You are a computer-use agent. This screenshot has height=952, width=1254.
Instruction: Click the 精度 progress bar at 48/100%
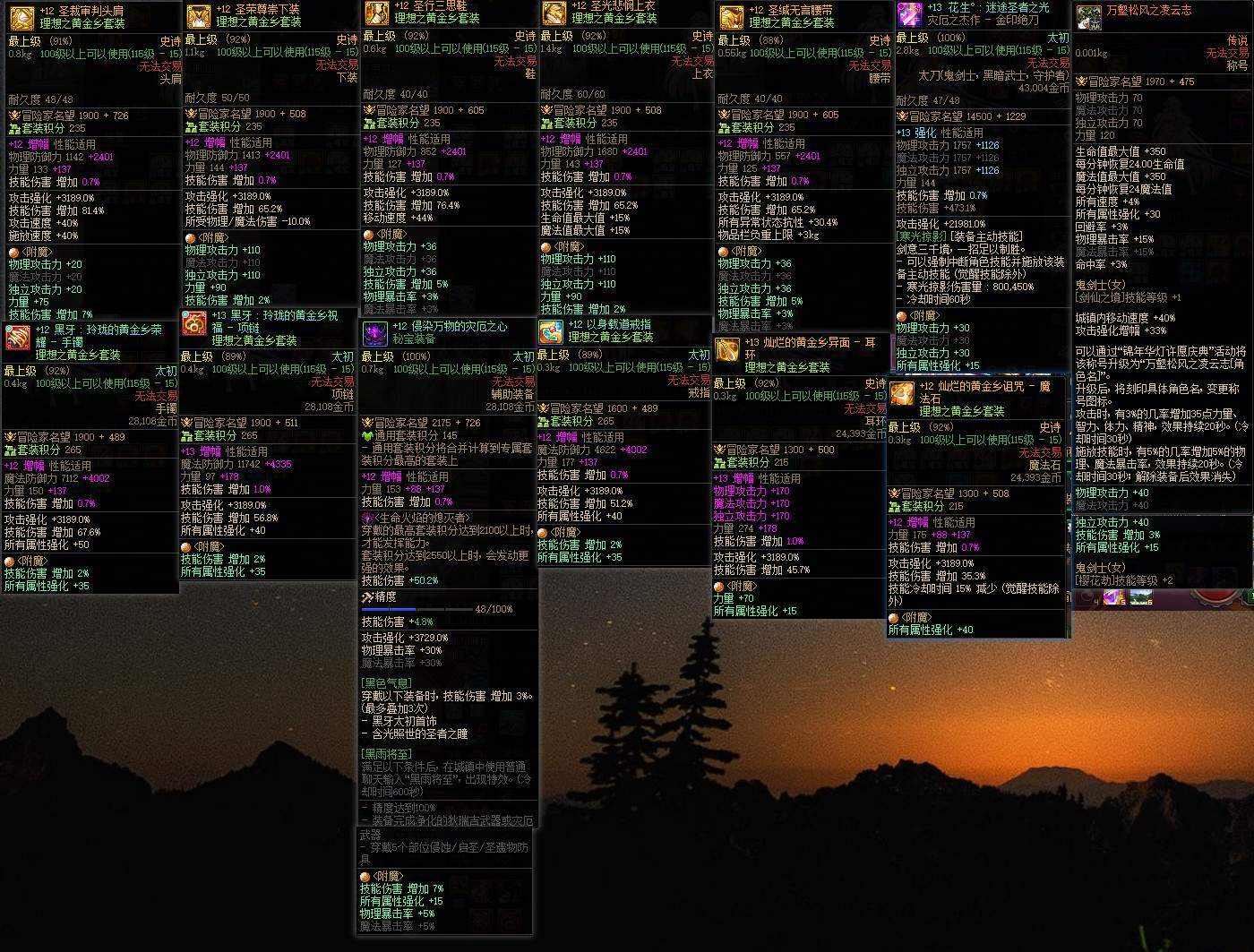coord(416,609)
